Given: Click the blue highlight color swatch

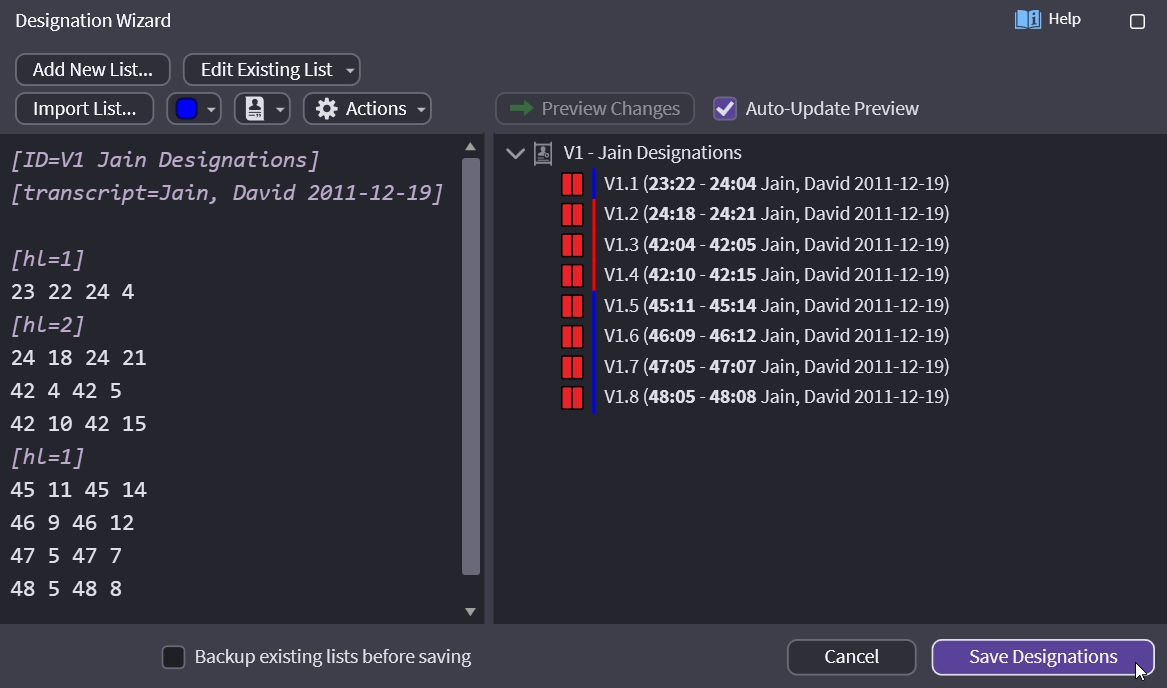Looking at the screenshot, I should tap(186, 109).
